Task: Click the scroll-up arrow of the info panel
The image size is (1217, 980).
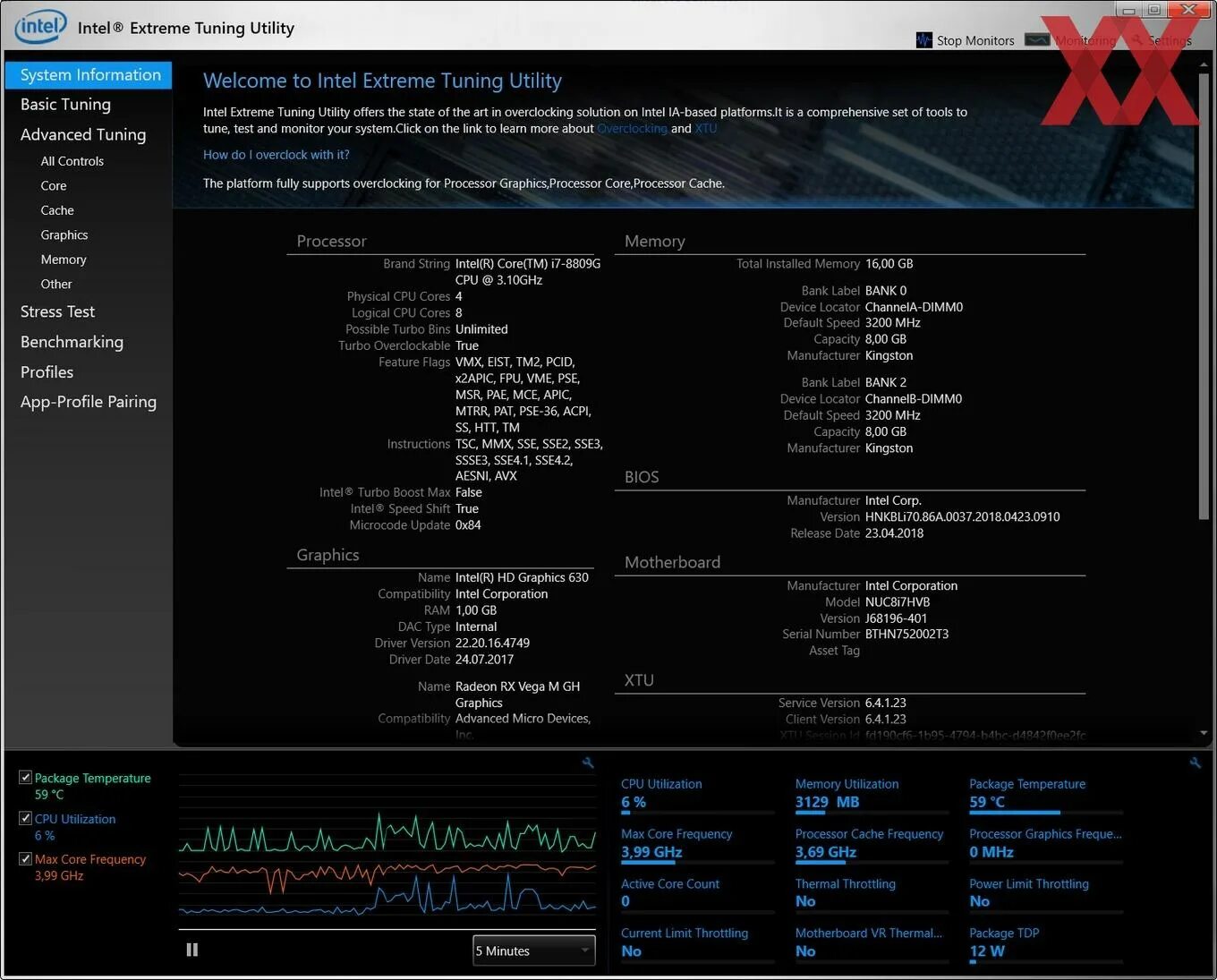Action: [x=1204, y=66]
